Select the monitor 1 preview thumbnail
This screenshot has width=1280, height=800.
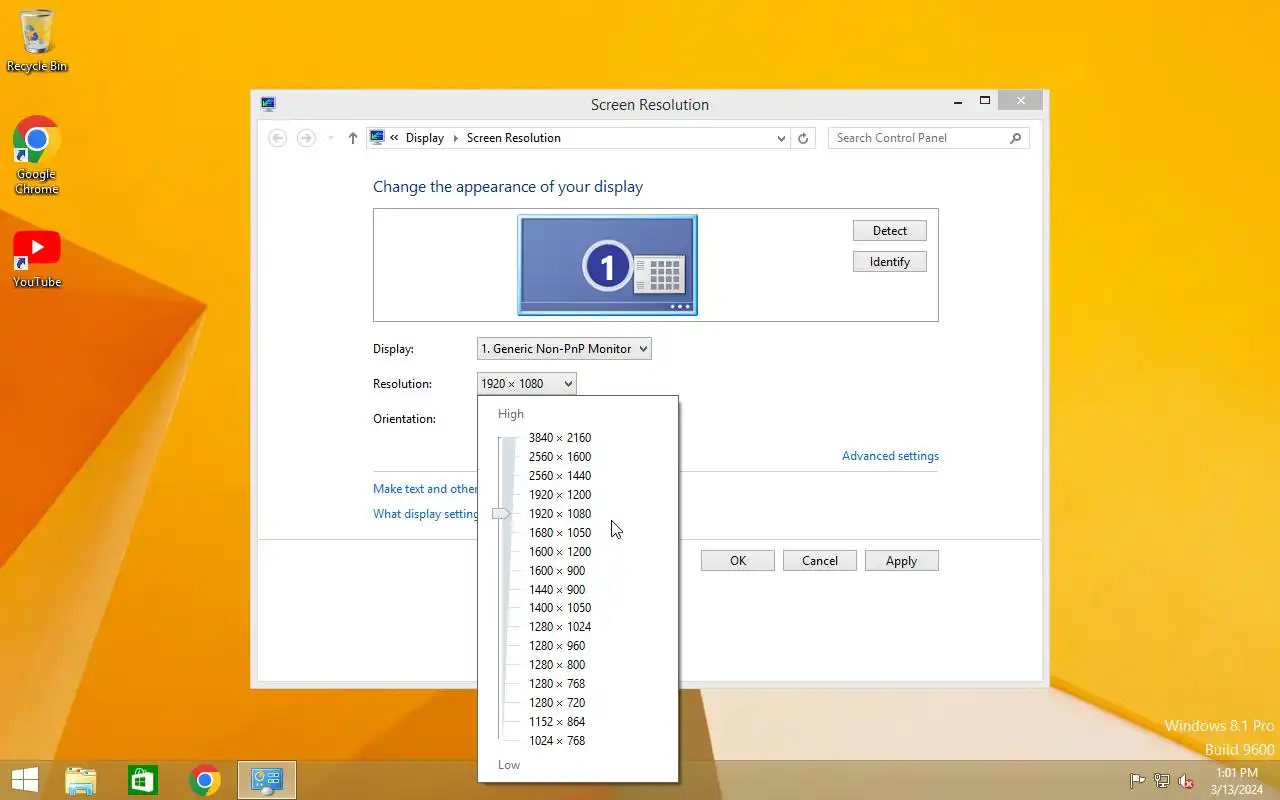607,265
